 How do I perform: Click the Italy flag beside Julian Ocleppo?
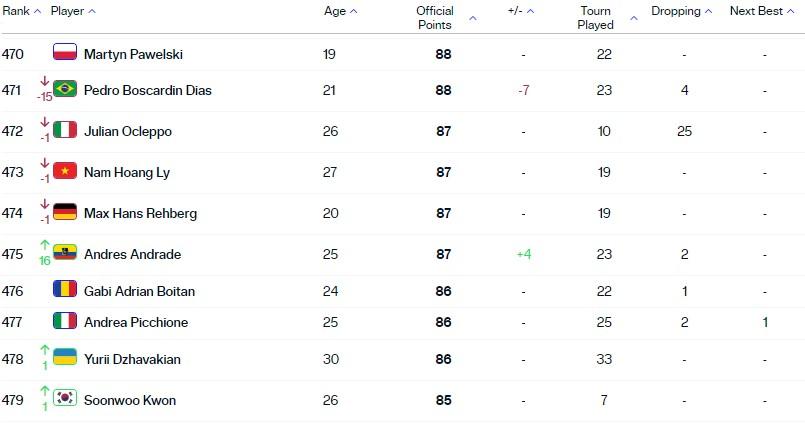65,129
